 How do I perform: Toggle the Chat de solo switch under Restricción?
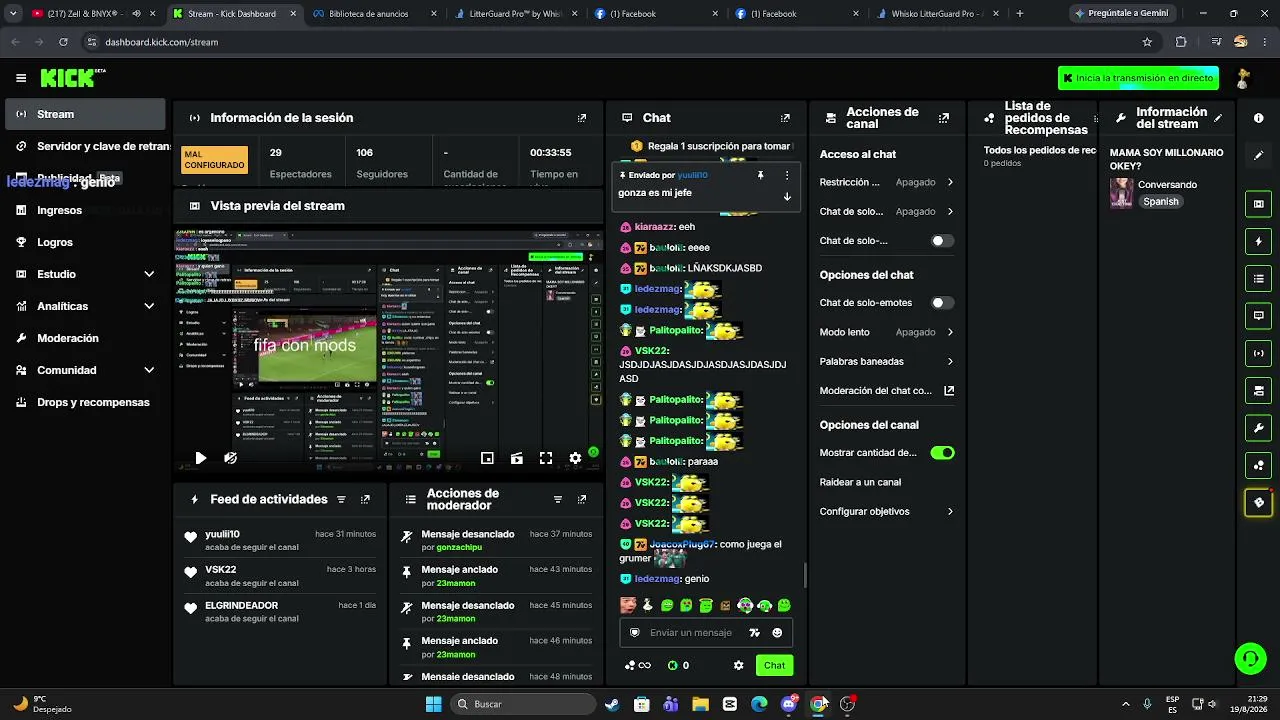pyautogui.click(x=942, y=241)
